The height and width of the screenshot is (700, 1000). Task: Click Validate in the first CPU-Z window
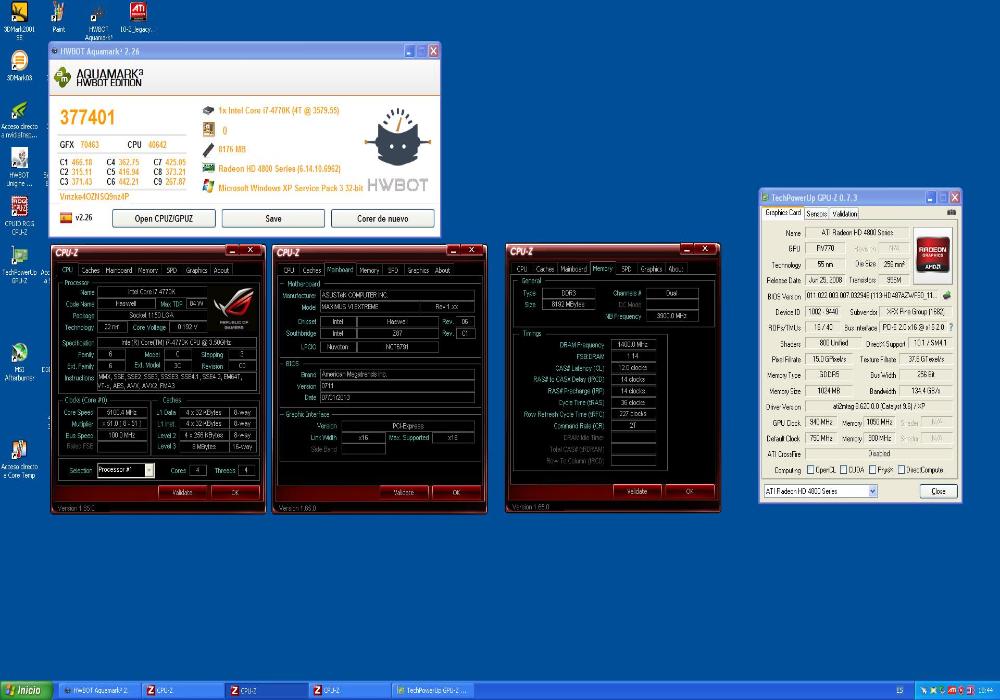(182, 492)
